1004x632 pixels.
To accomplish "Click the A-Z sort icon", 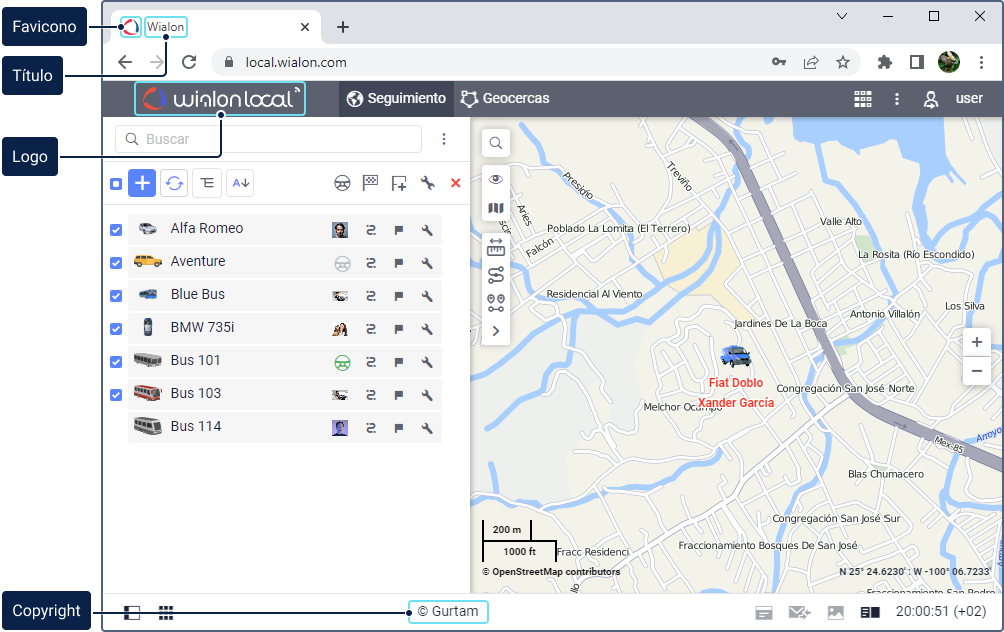I will (240, 183).
